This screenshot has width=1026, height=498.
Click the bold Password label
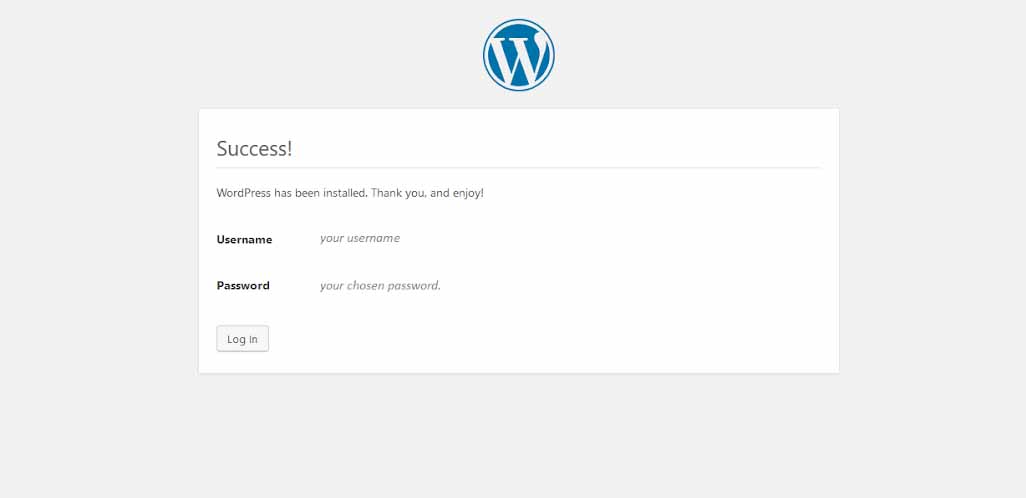click(243, 286)
